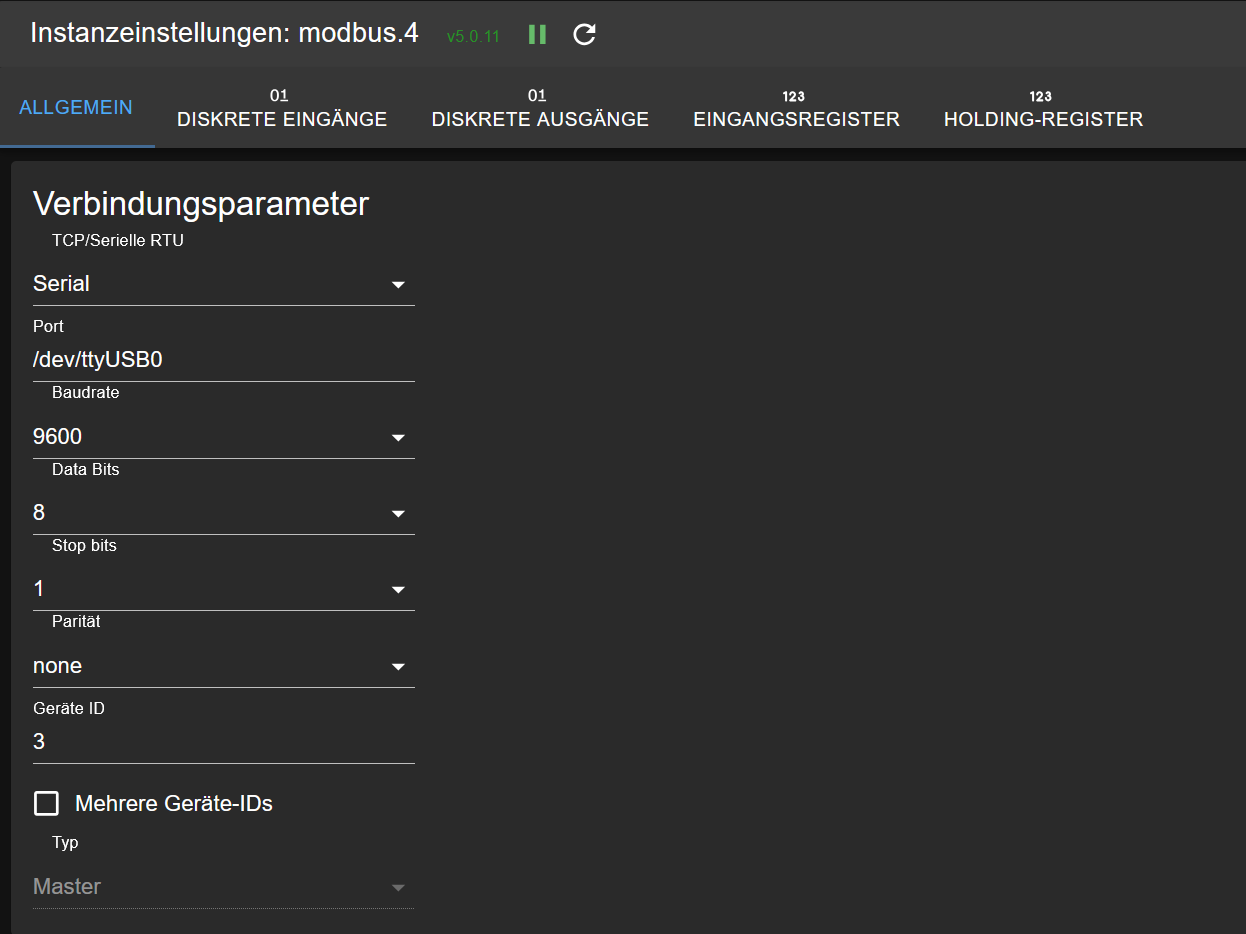This screenshot has width=1246, height=934.
Task: Click the 123 icon above Eingangsregister
Action: (794, 96)
